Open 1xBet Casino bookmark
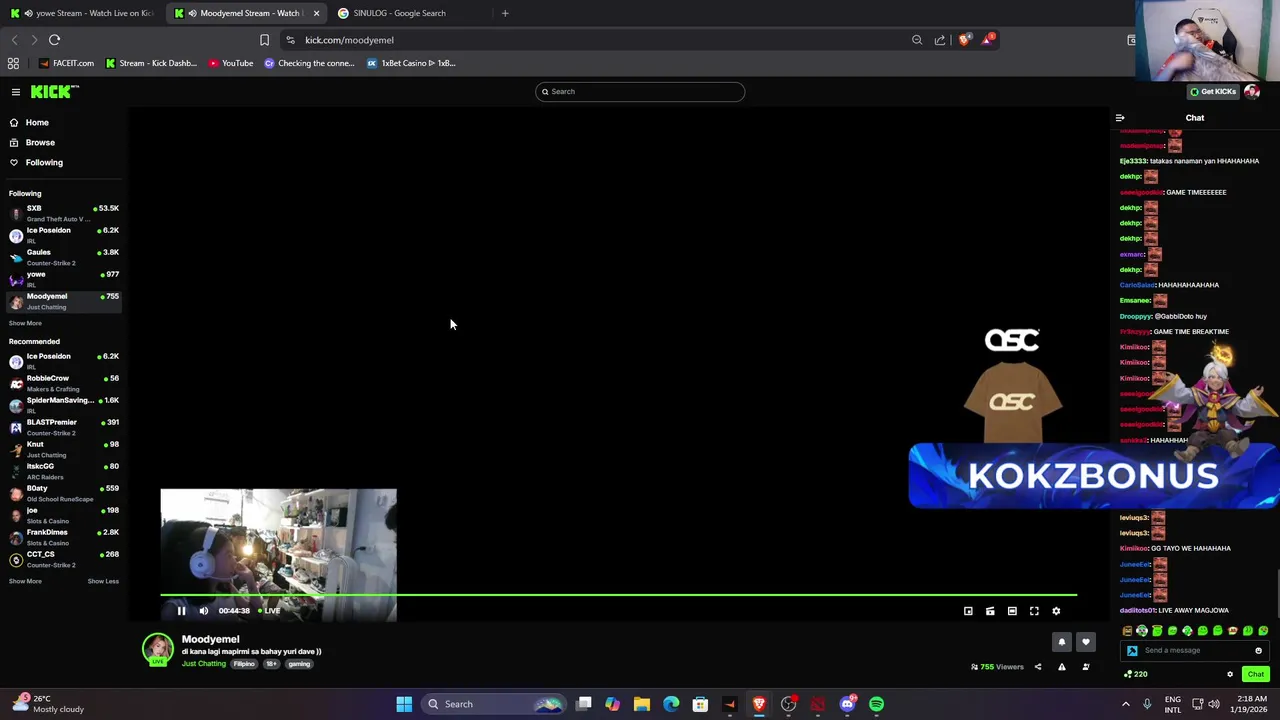This screenshot has height=720, width=1280. pos(411,63)
